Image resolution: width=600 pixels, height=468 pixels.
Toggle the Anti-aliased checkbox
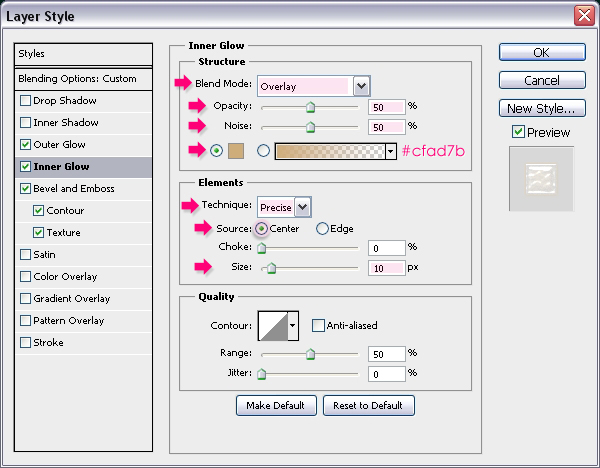pyautogui.click(x=318, y=325)
